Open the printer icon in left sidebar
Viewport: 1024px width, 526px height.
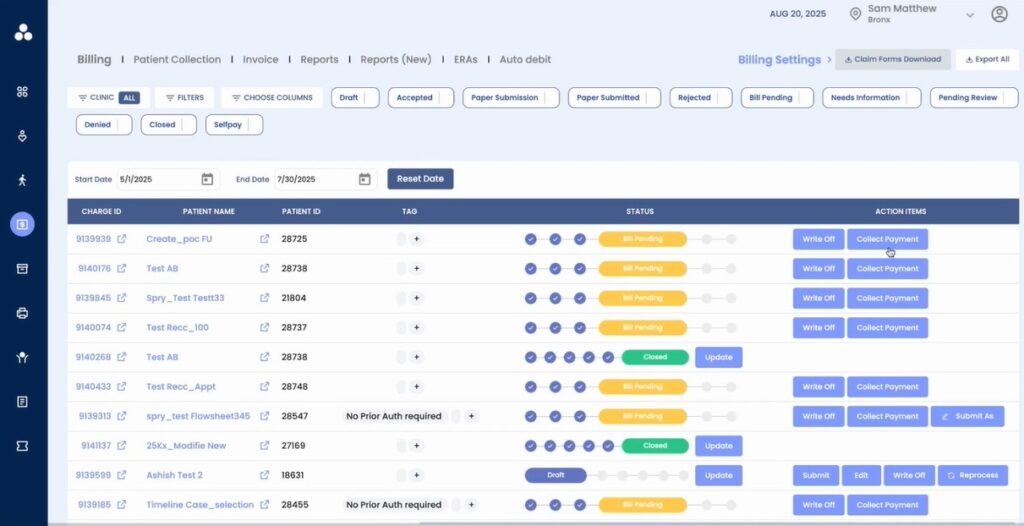(x=22, y=313)
